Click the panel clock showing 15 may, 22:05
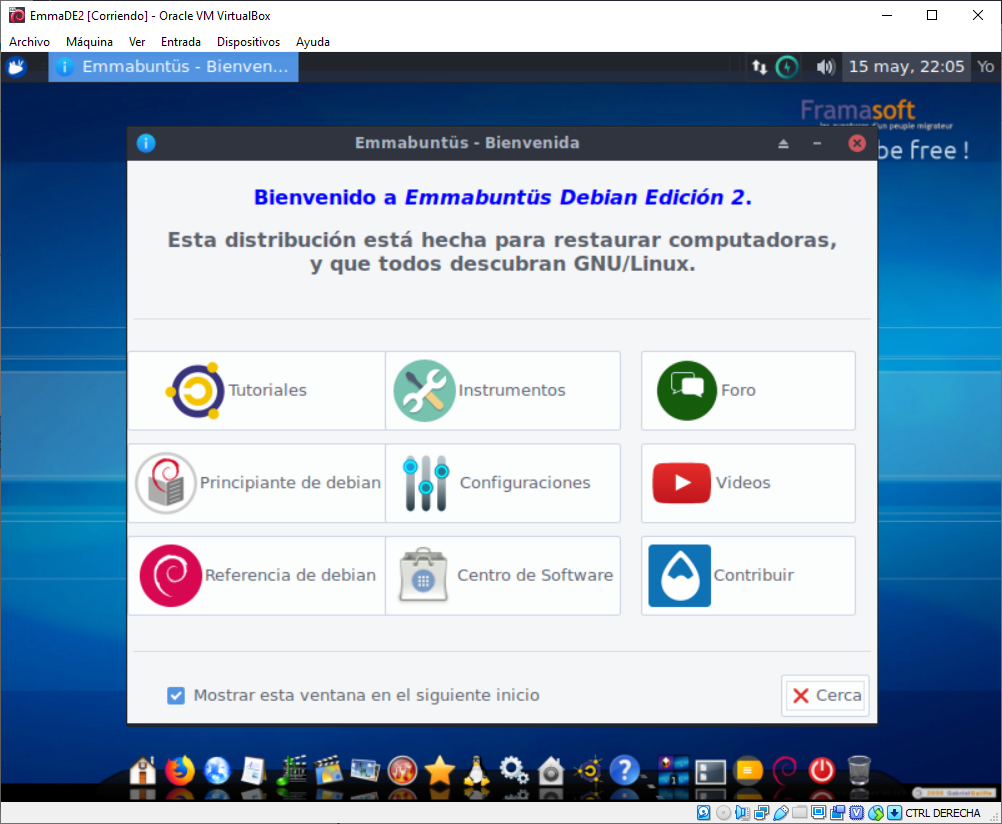Viewport: 1002px width, 824px height. click(x=906, y=67)
